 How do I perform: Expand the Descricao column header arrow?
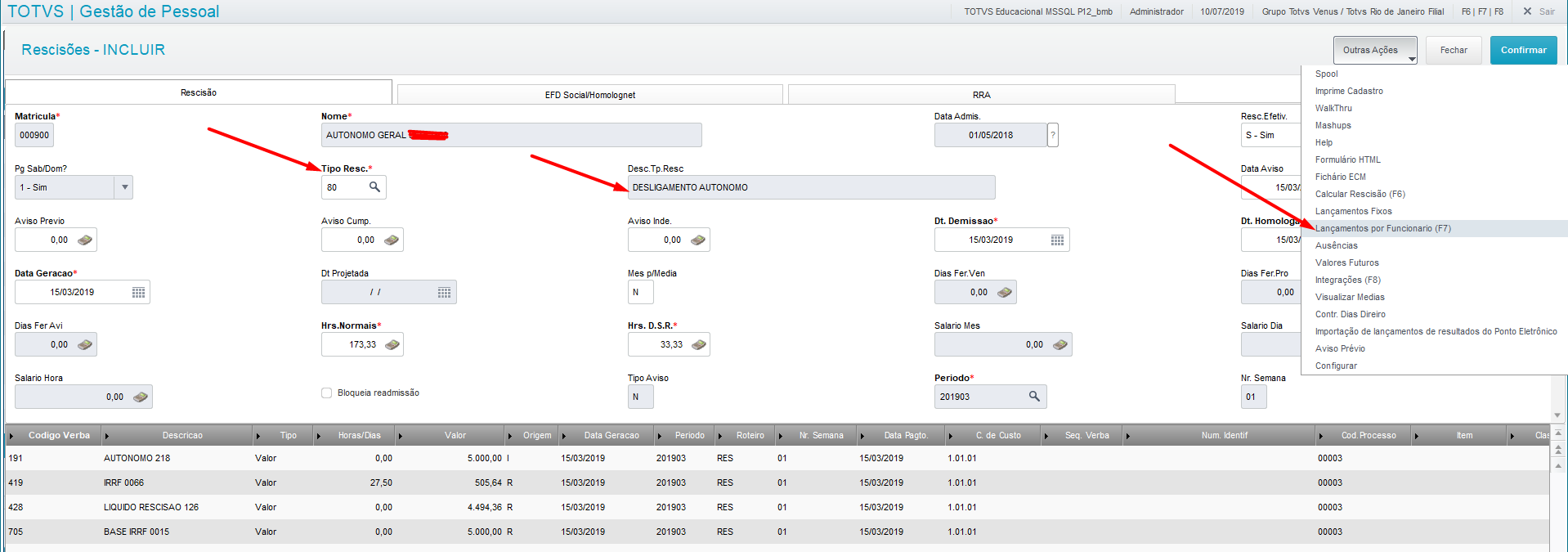(107, 436)
